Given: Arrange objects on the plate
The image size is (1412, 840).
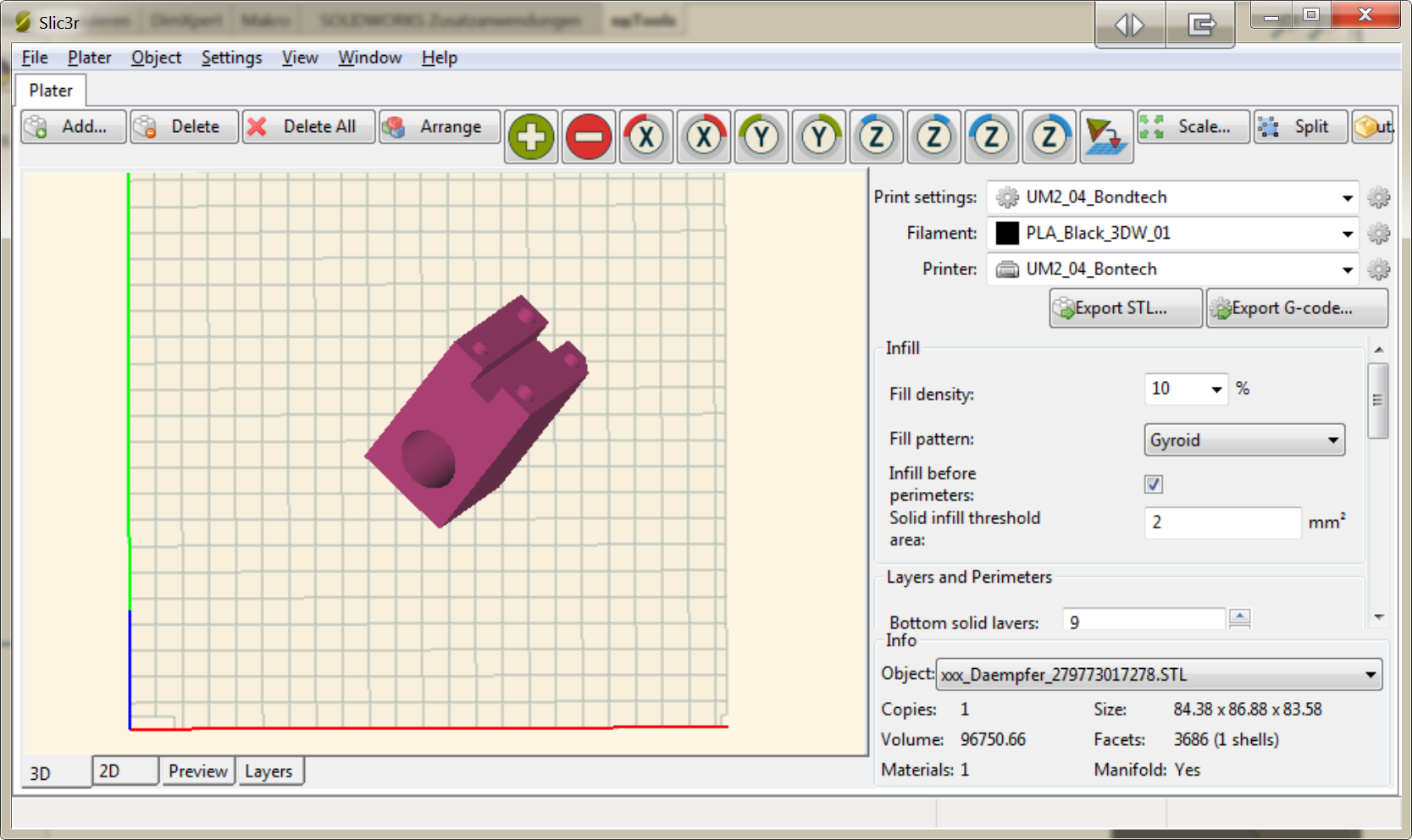Looking at the screenshot, I should tap(440, 126).
